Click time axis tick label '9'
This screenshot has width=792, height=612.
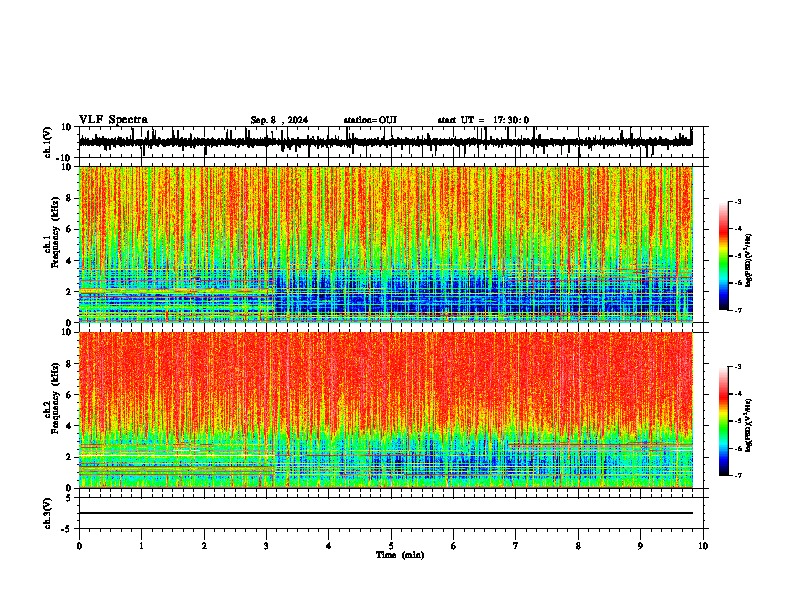pyautogui.click(x=640, y=546)
